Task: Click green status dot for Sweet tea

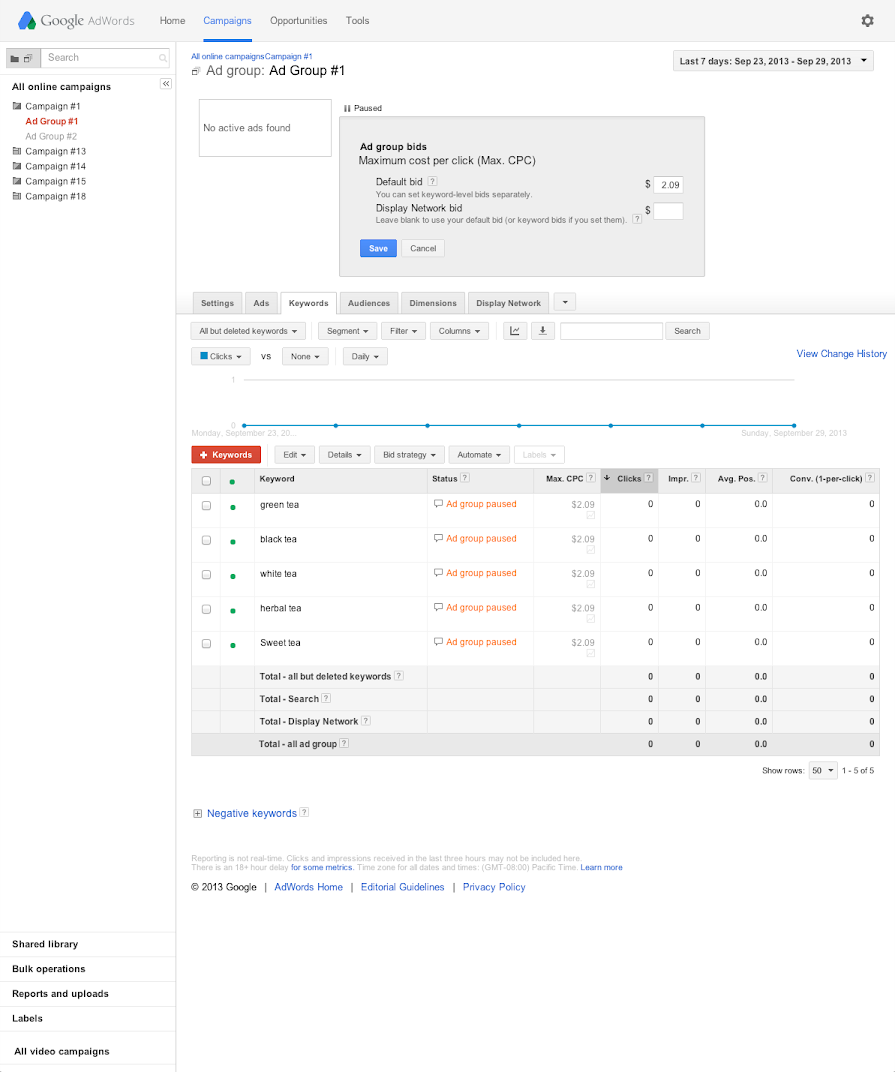Action: pyautogui.click(x=233, y=645)
